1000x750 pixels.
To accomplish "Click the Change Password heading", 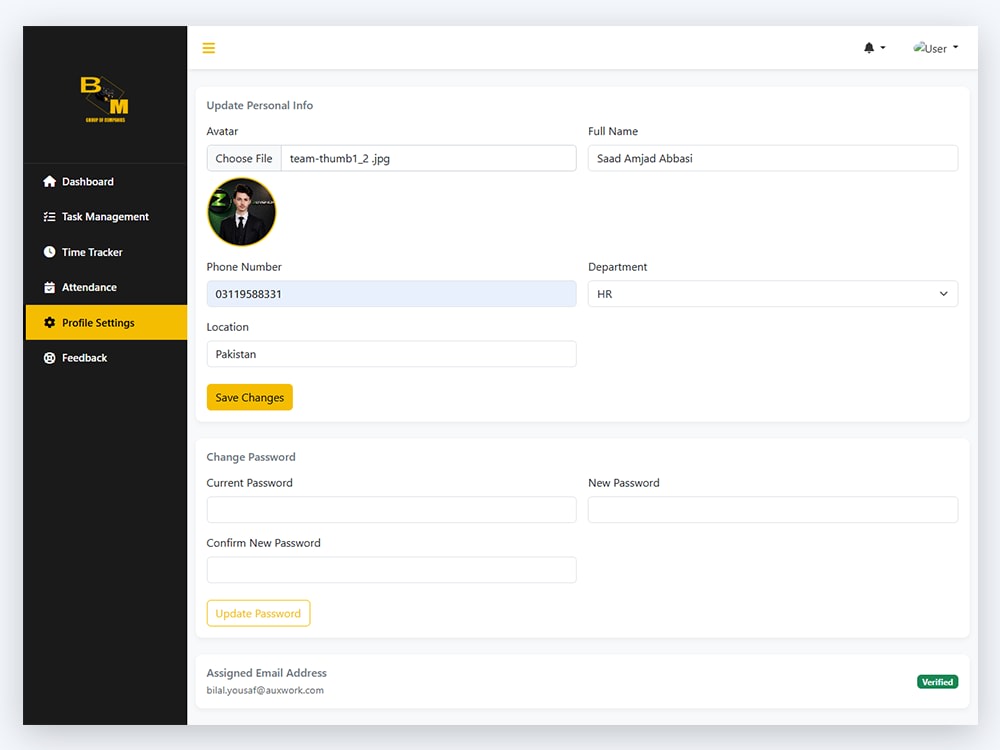I will pyautogui.click(x=251, y=457).
